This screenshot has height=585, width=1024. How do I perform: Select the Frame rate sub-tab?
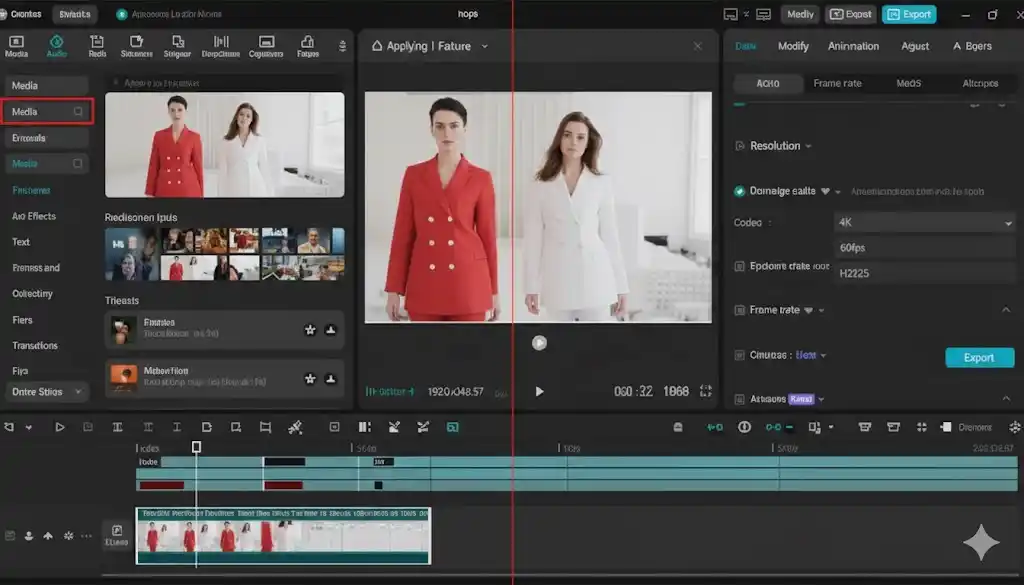pos(837,83)
